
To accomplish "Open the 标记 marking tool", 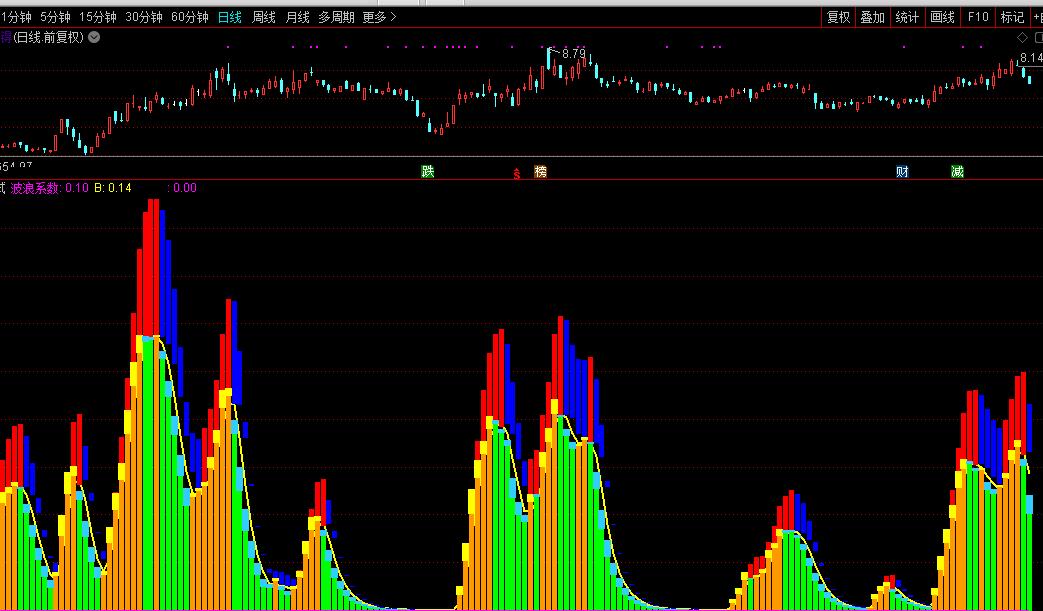I will [x=1012, y=17].
